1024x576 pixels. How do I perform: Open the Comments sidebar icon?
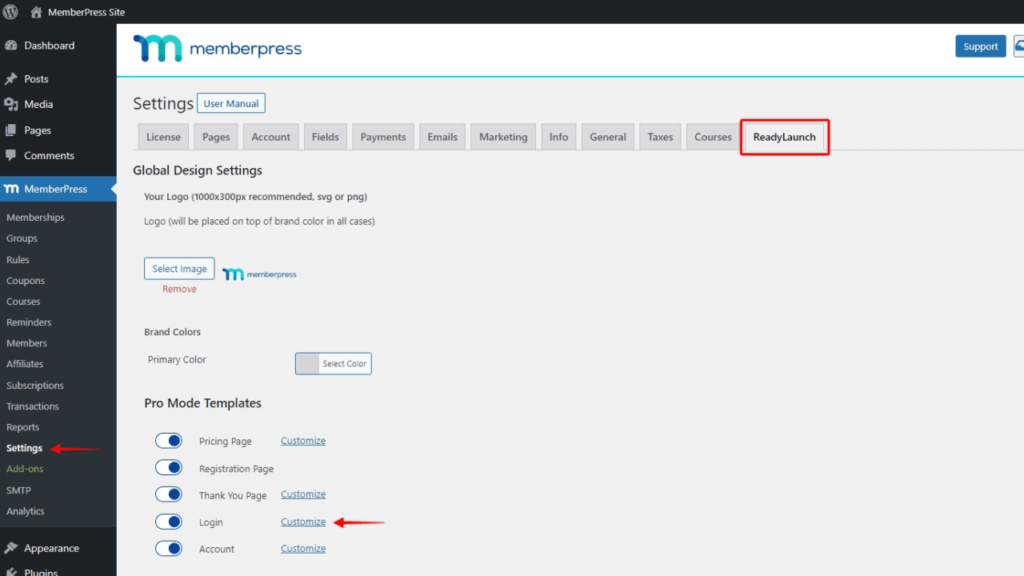12,155
